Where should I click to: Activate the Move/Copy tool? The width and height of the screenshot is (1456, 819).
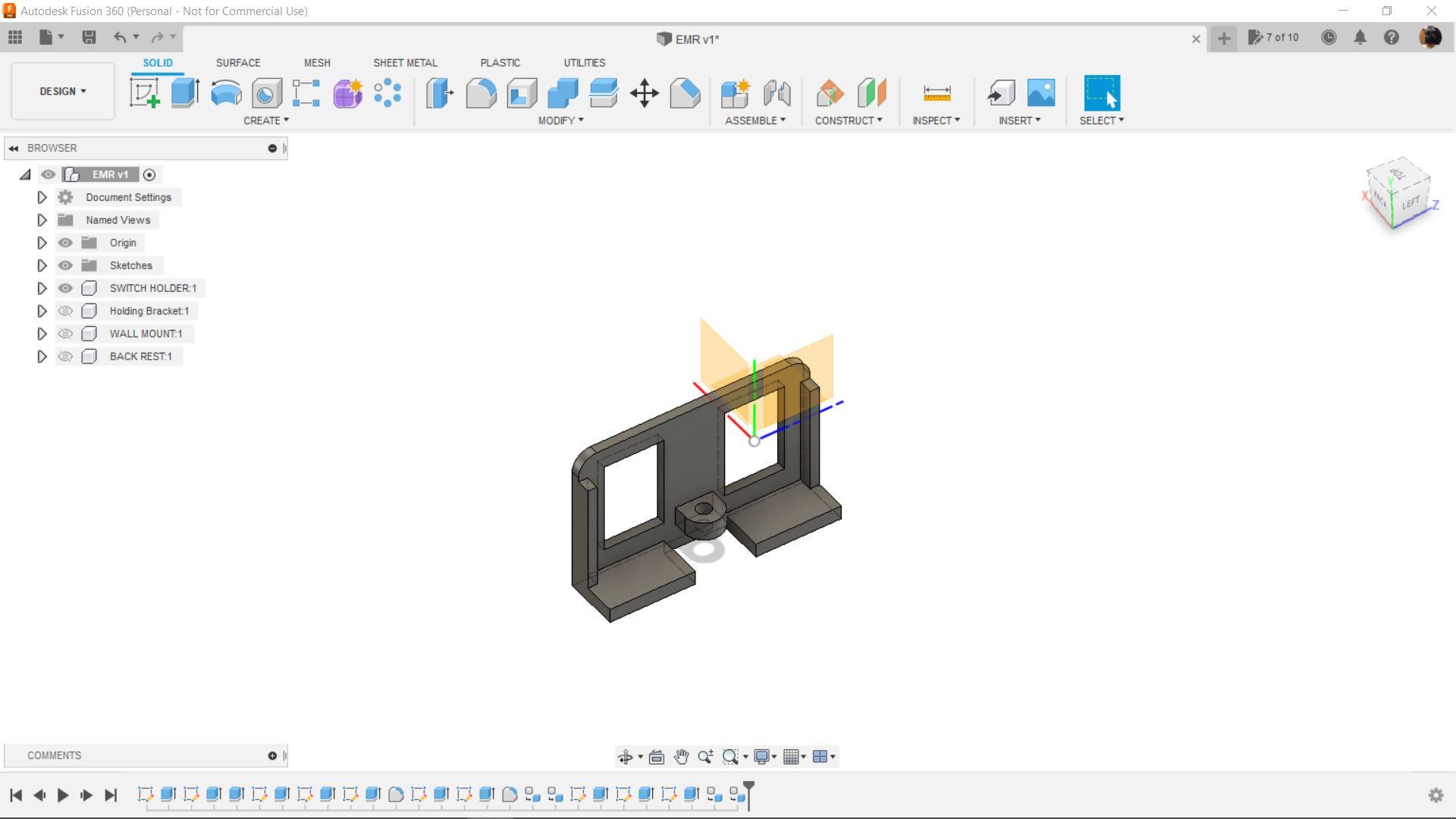644,93
